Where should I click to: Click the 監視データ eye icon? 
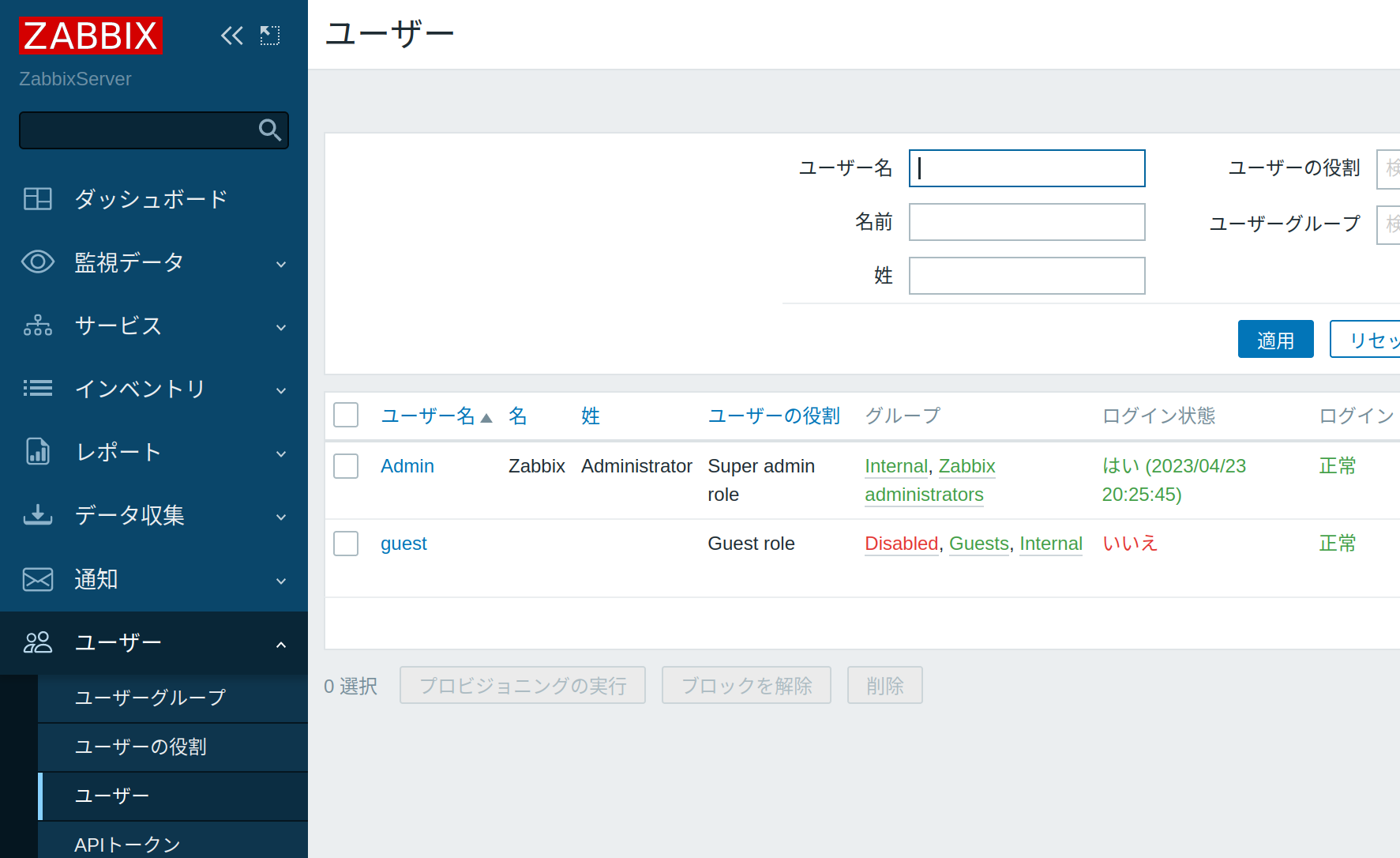click(37, 262)
